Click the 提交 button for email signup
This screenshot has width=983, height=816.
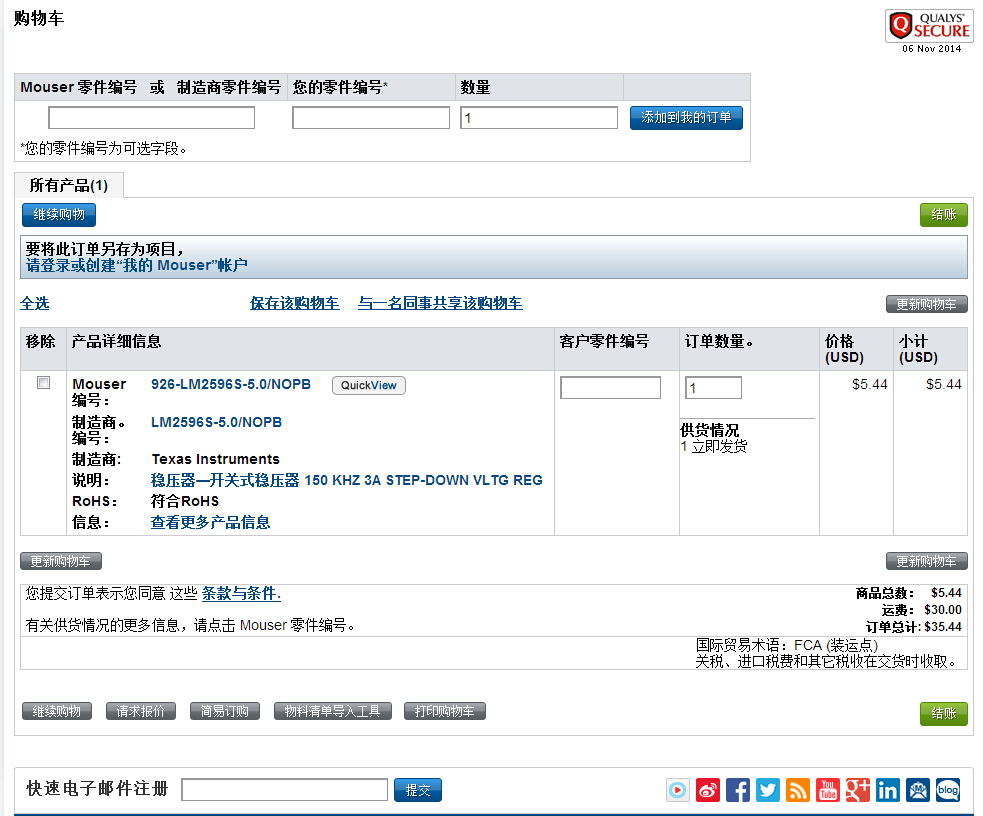pyautogui.click(x=418, y=790)
